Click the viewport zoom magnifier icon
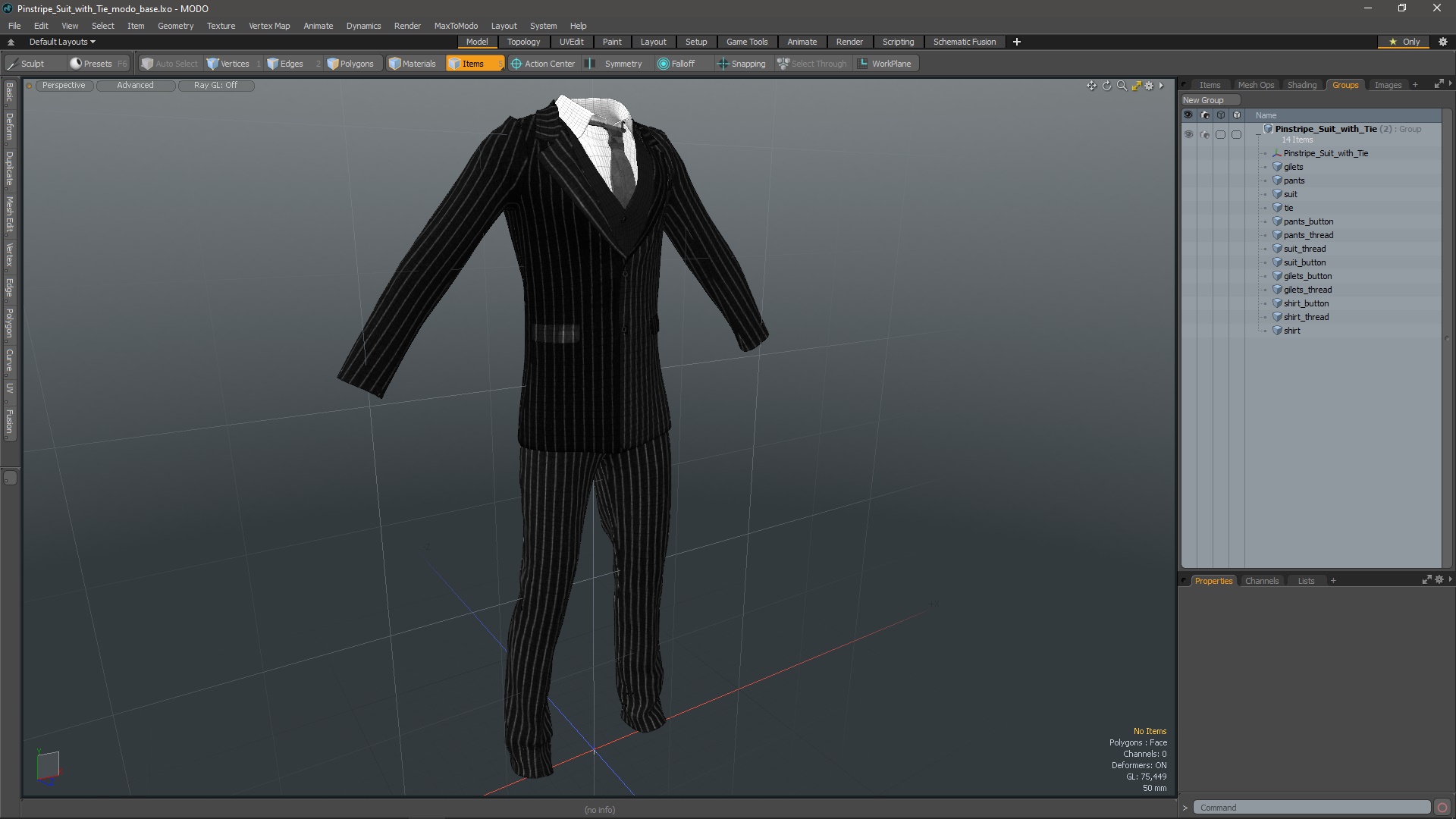 [x=1122, y=86]
